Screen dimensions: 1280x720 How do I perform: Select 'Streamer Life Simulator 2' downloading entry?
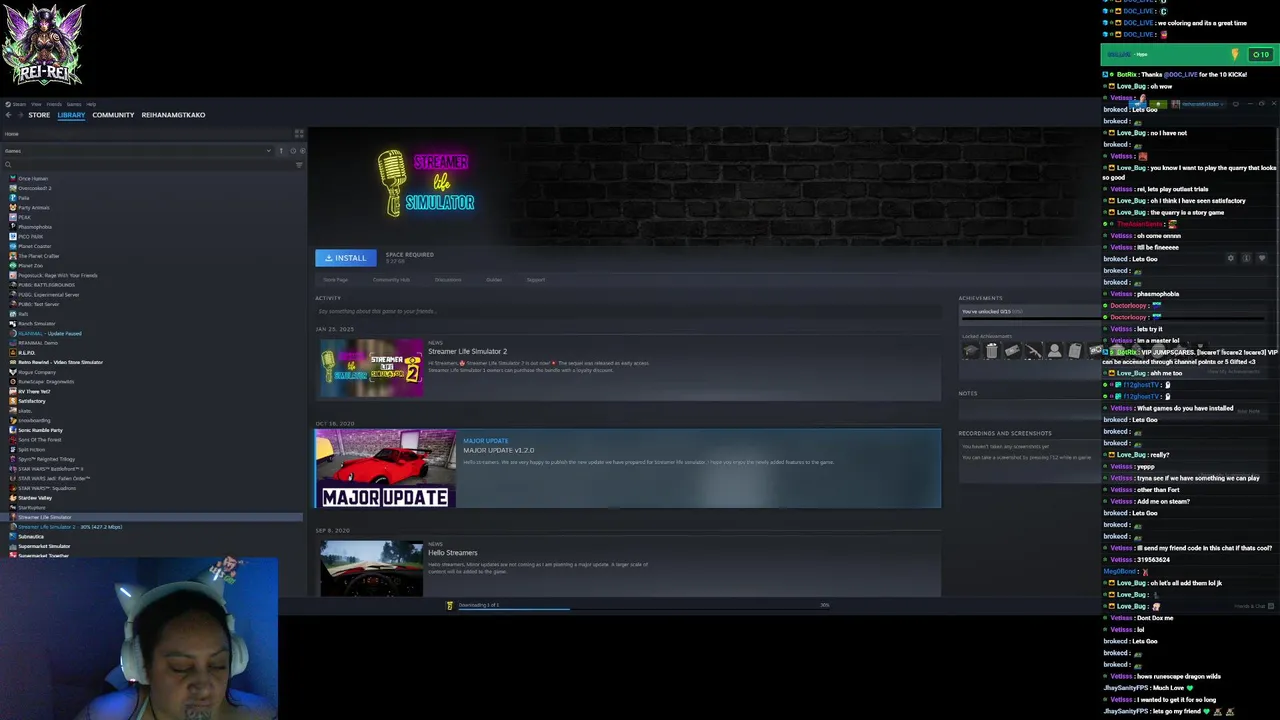tap(70, 526)
